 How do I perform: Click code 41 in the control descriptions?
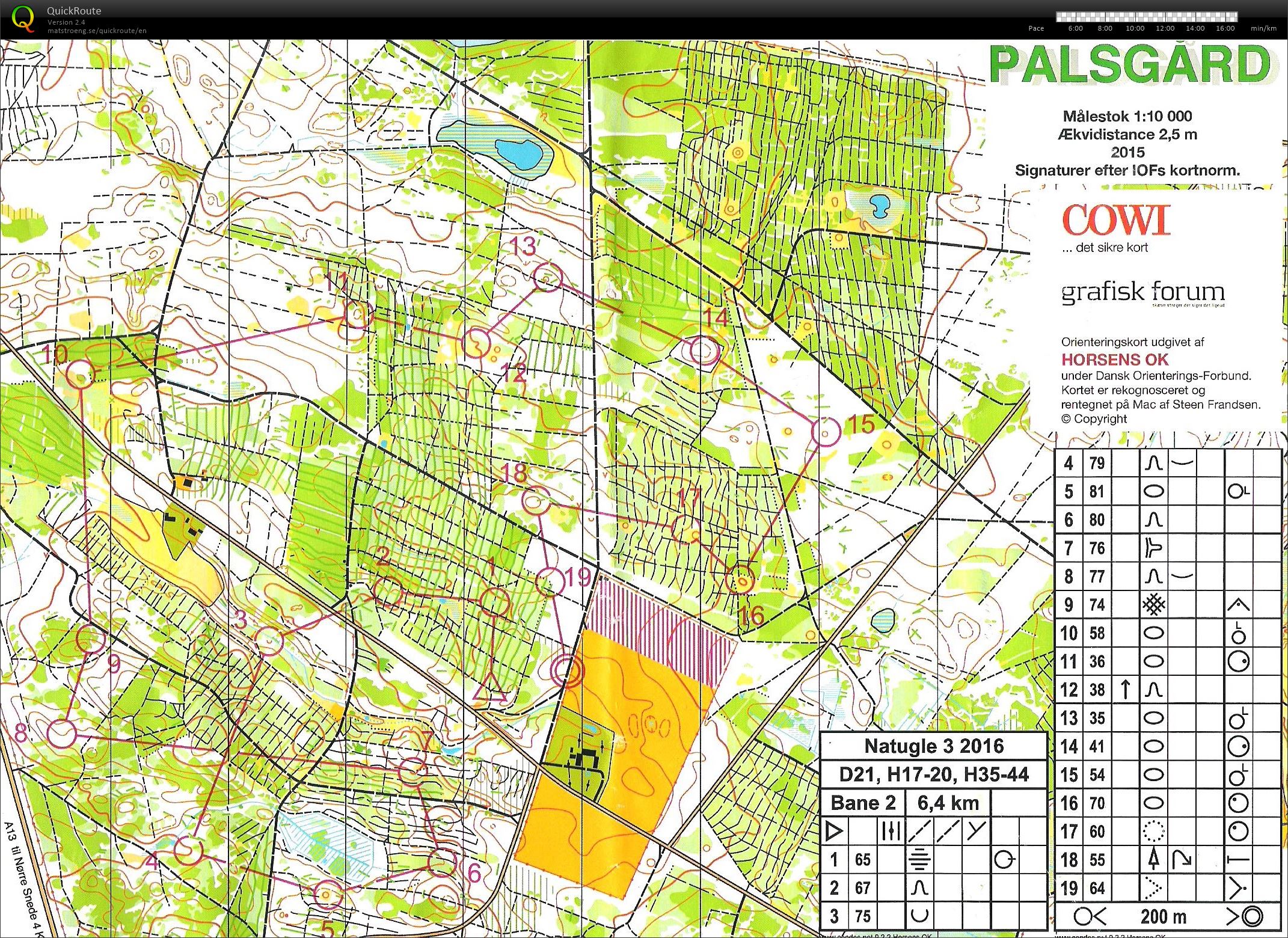tap(1097, 746)
